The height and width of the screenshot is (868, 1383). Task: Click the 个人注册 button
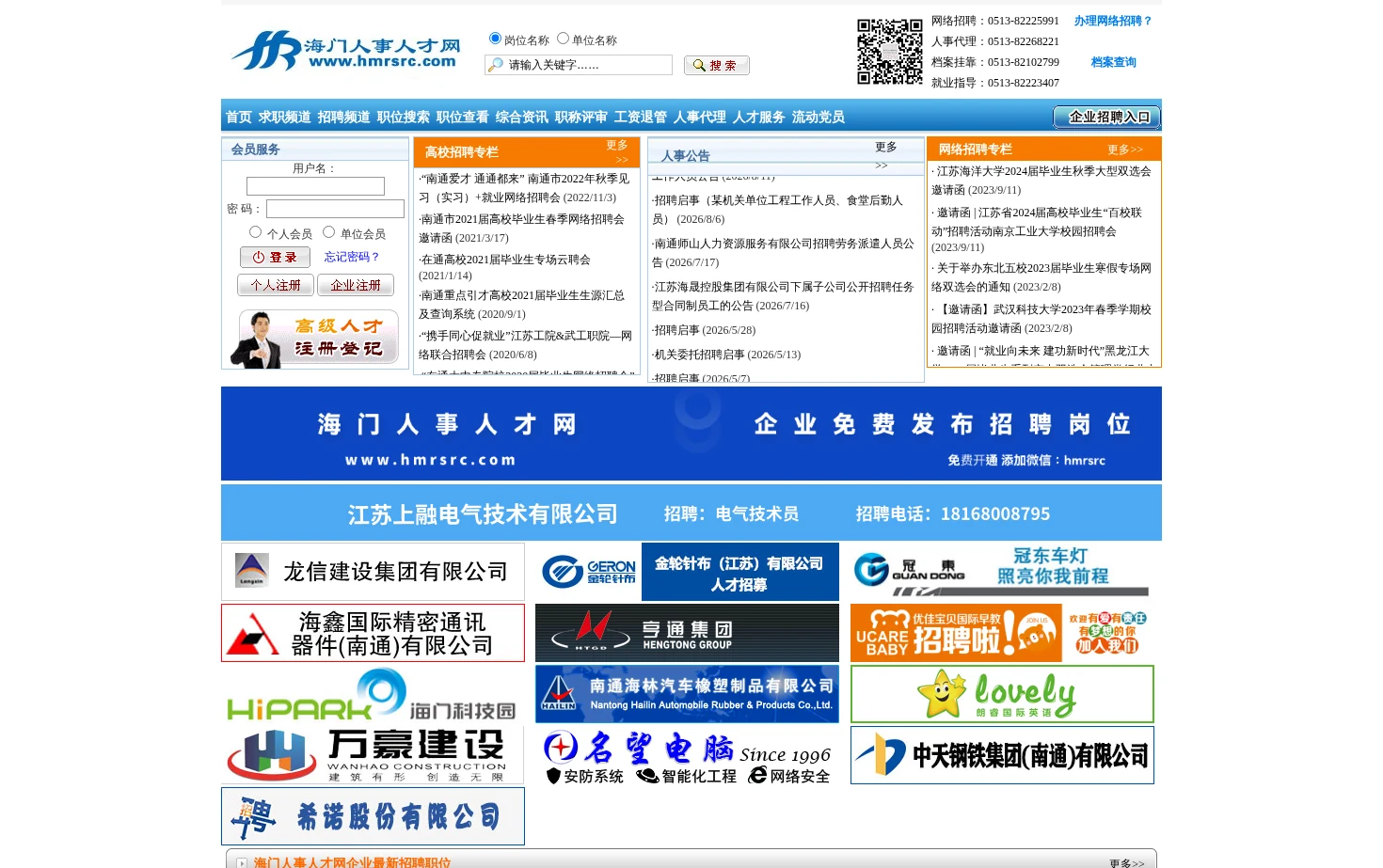(x=276, y=285)
